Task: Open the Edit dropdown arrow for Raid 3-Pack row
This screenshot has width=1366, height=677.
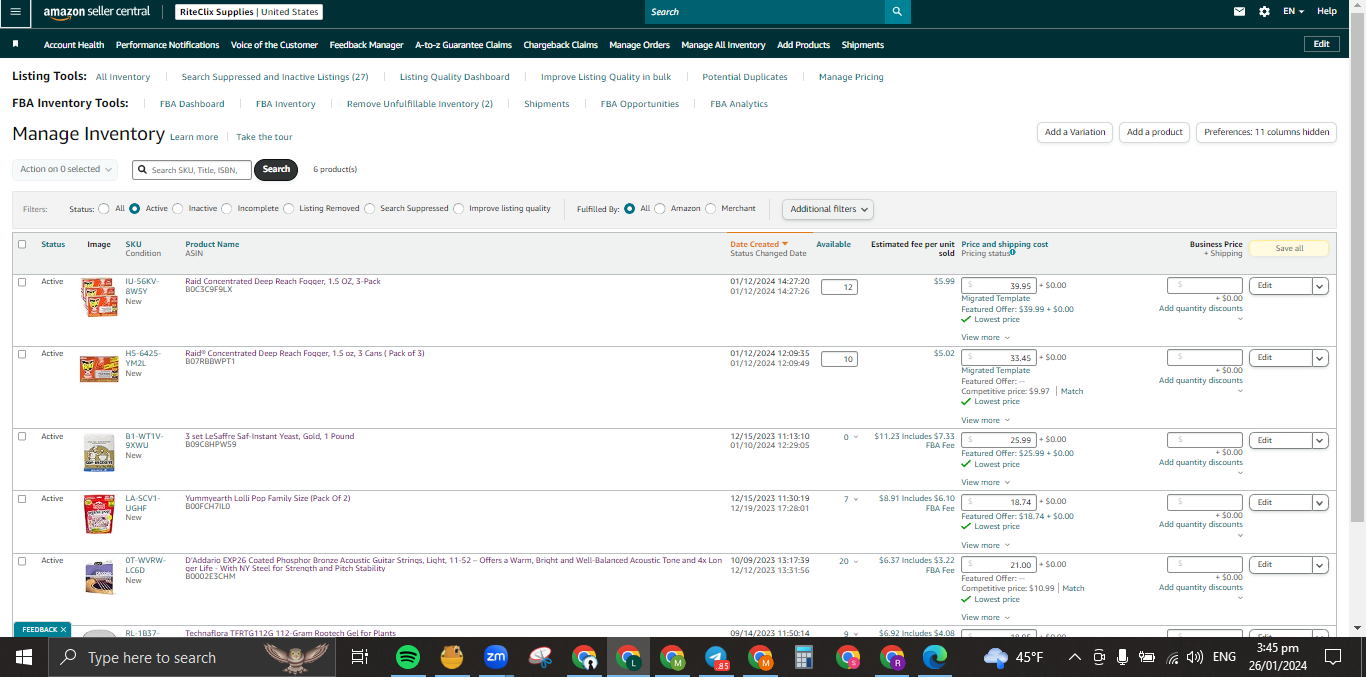Action: pyautogui.click(x=1320, y=286)
